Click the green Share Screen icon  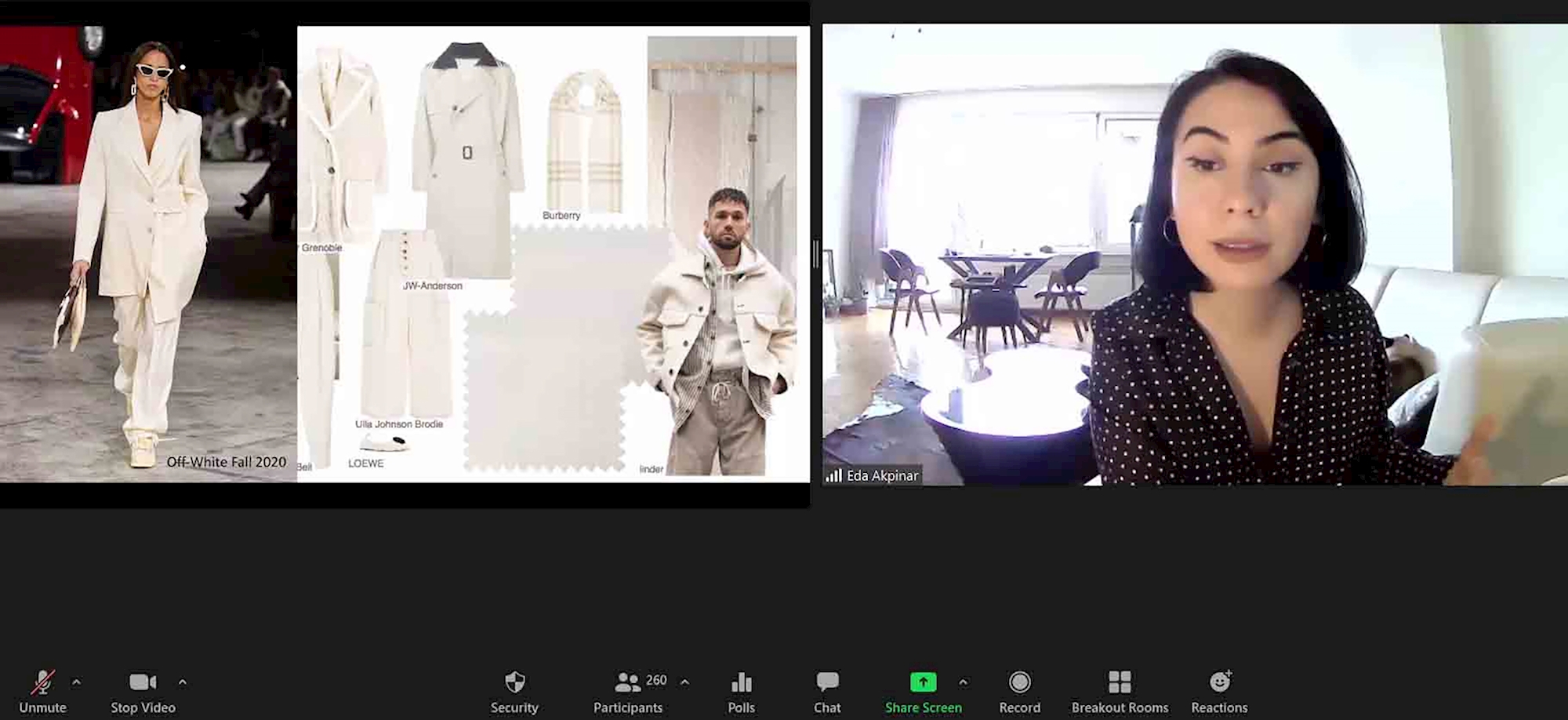(923, 682)
